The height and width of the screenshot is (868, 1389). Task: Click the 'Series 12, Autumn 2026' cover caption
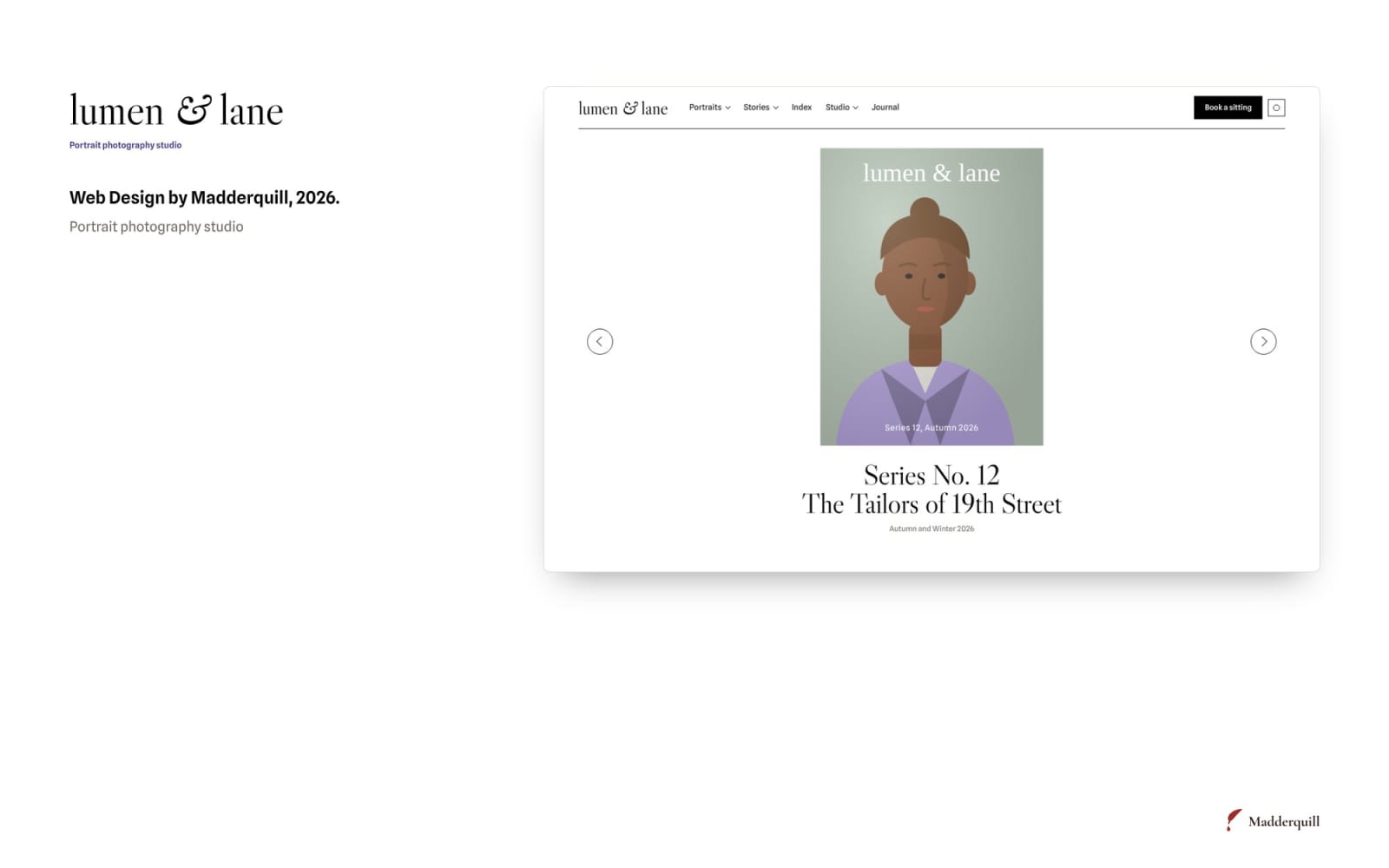tap(931, 428)
